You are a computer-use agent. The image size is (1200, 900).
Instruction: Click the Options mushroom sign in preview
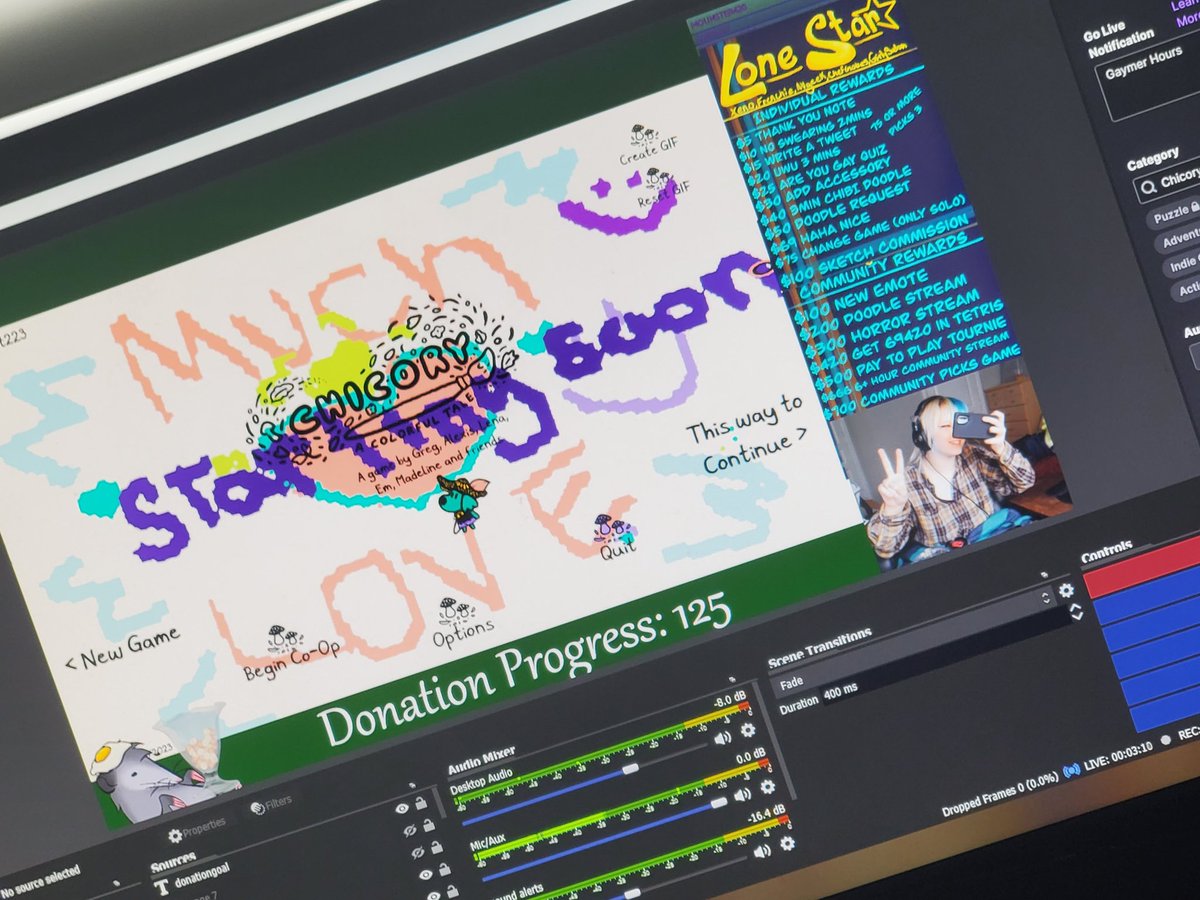(460, 623)
